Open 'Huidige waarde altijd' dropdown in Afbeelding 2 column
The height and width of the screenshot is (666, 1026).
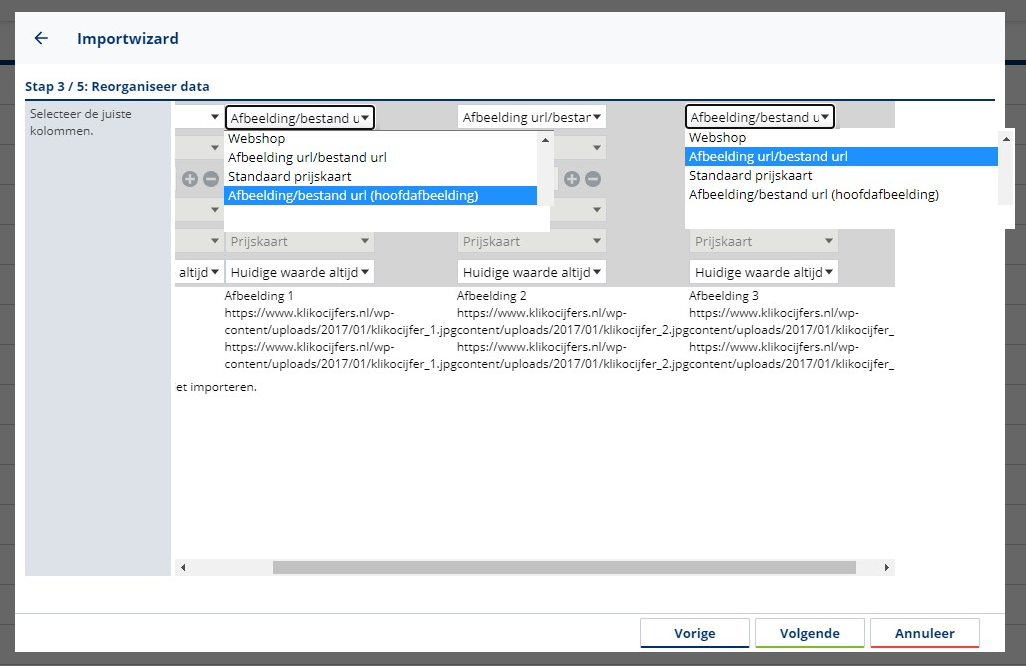pyautogui.click(x=532, y=271)
